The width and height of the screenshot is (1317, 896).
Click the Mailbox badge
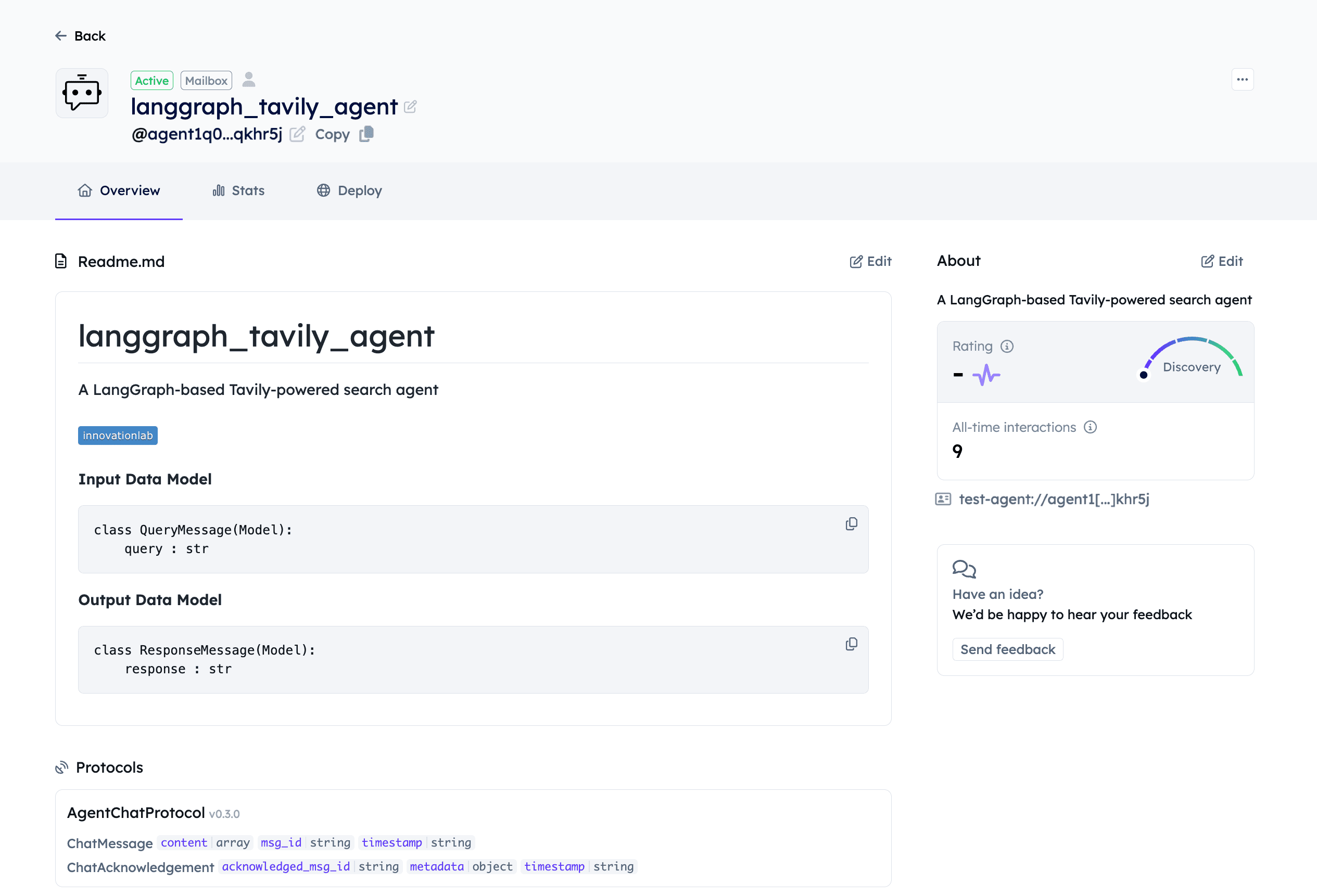pos(206,80)
